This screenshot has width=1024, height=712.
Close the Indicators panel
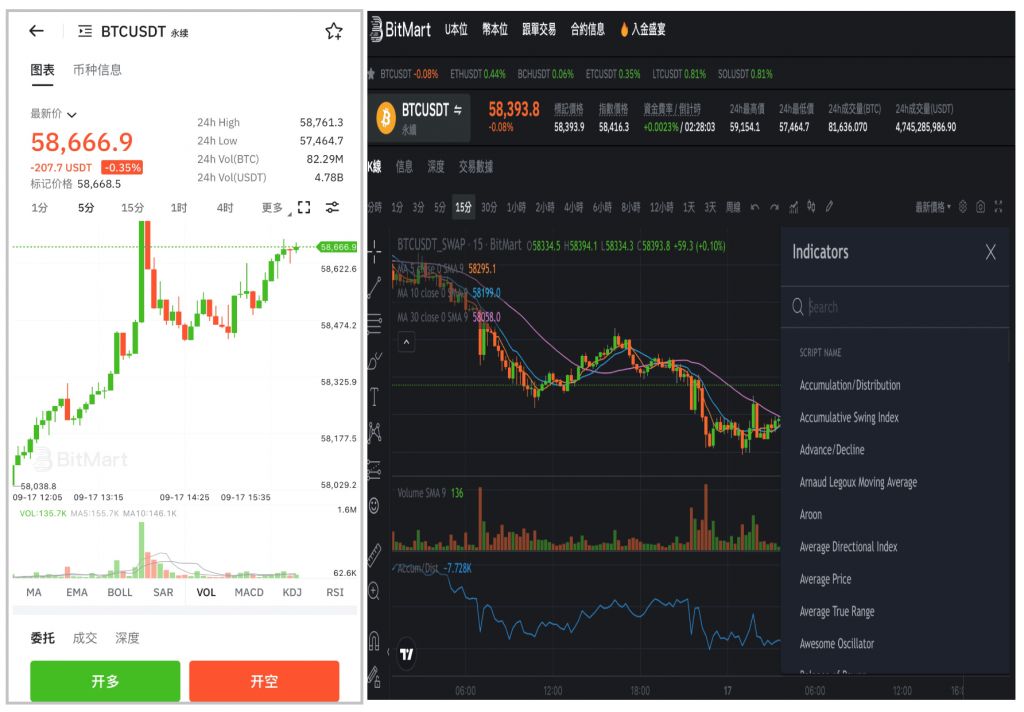[x=990, y=252]
